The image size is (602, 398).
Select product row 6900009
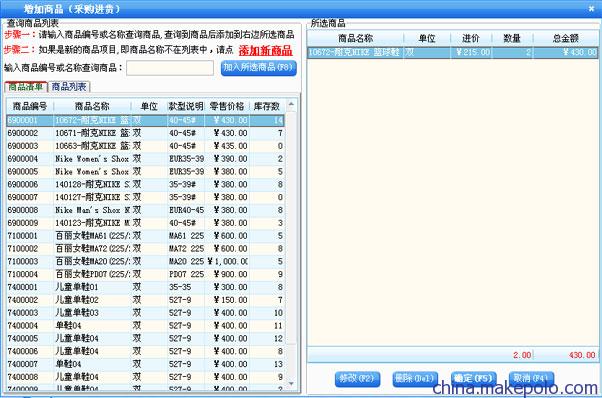146,223
